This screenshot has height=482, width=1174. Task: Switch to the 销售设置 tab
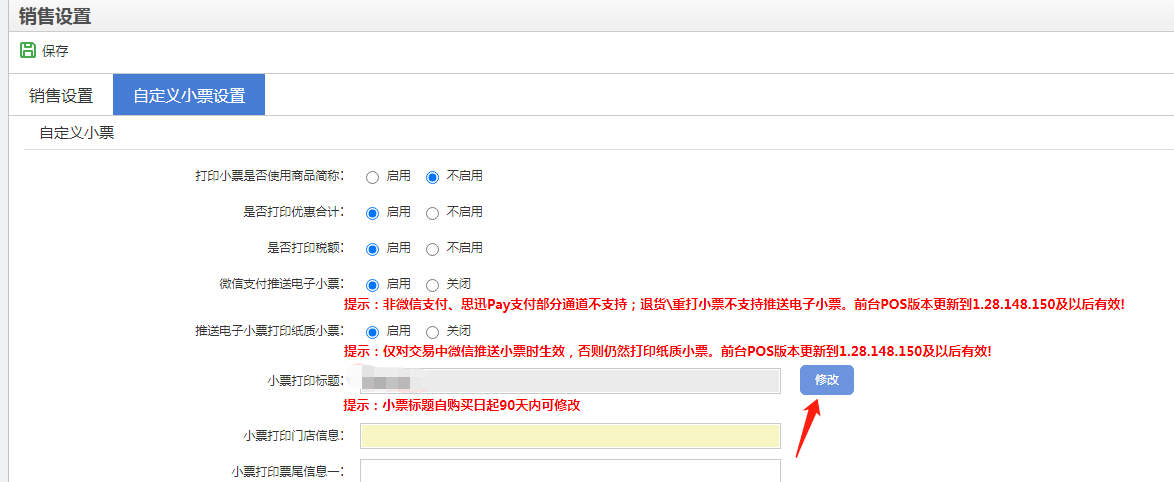pyautogui.click(x=61, y=96)
